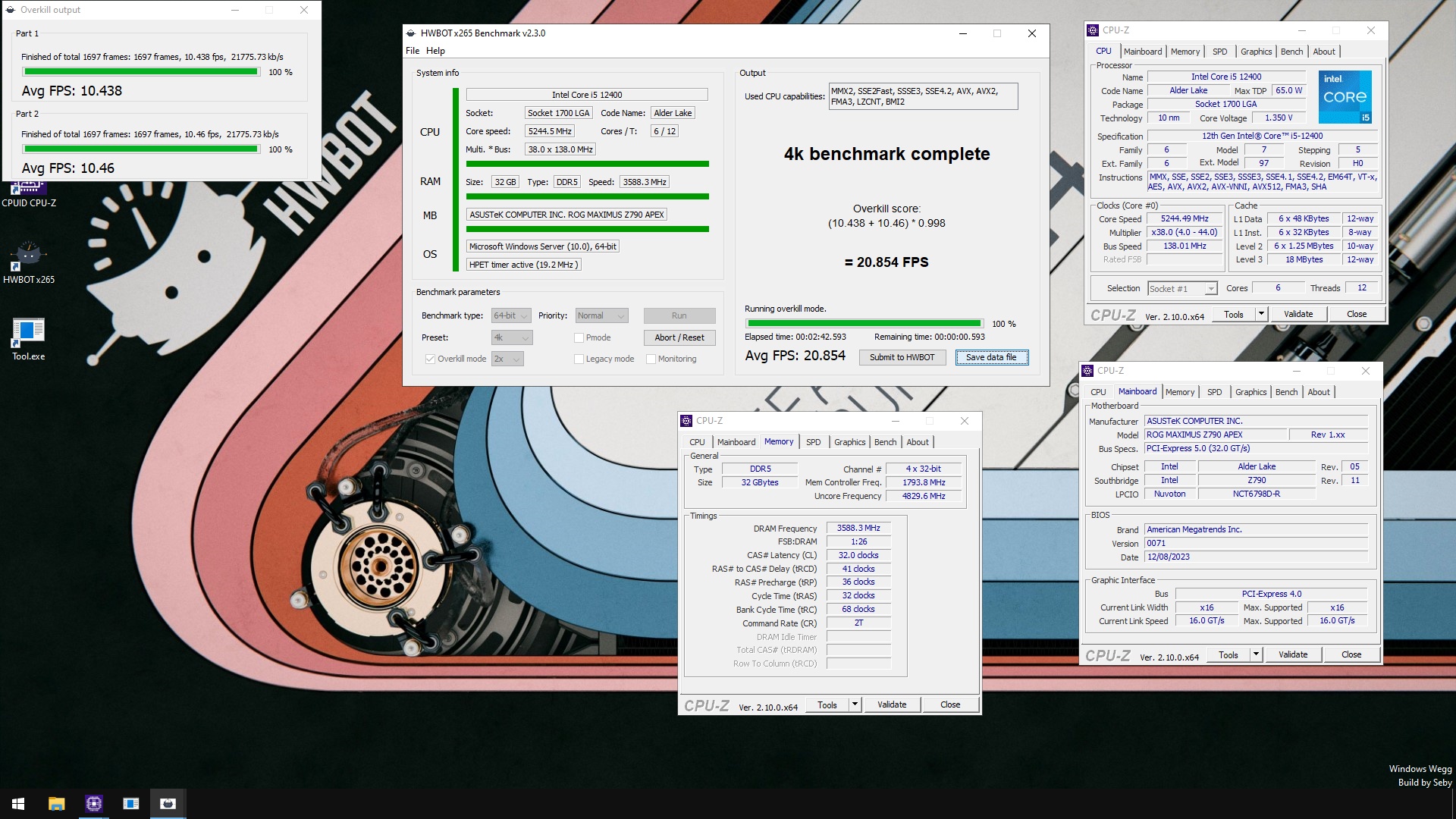Open the Windows Start menu
Image resolution: width=1456 pixels, height=819 pixels.
click(18, 804)
